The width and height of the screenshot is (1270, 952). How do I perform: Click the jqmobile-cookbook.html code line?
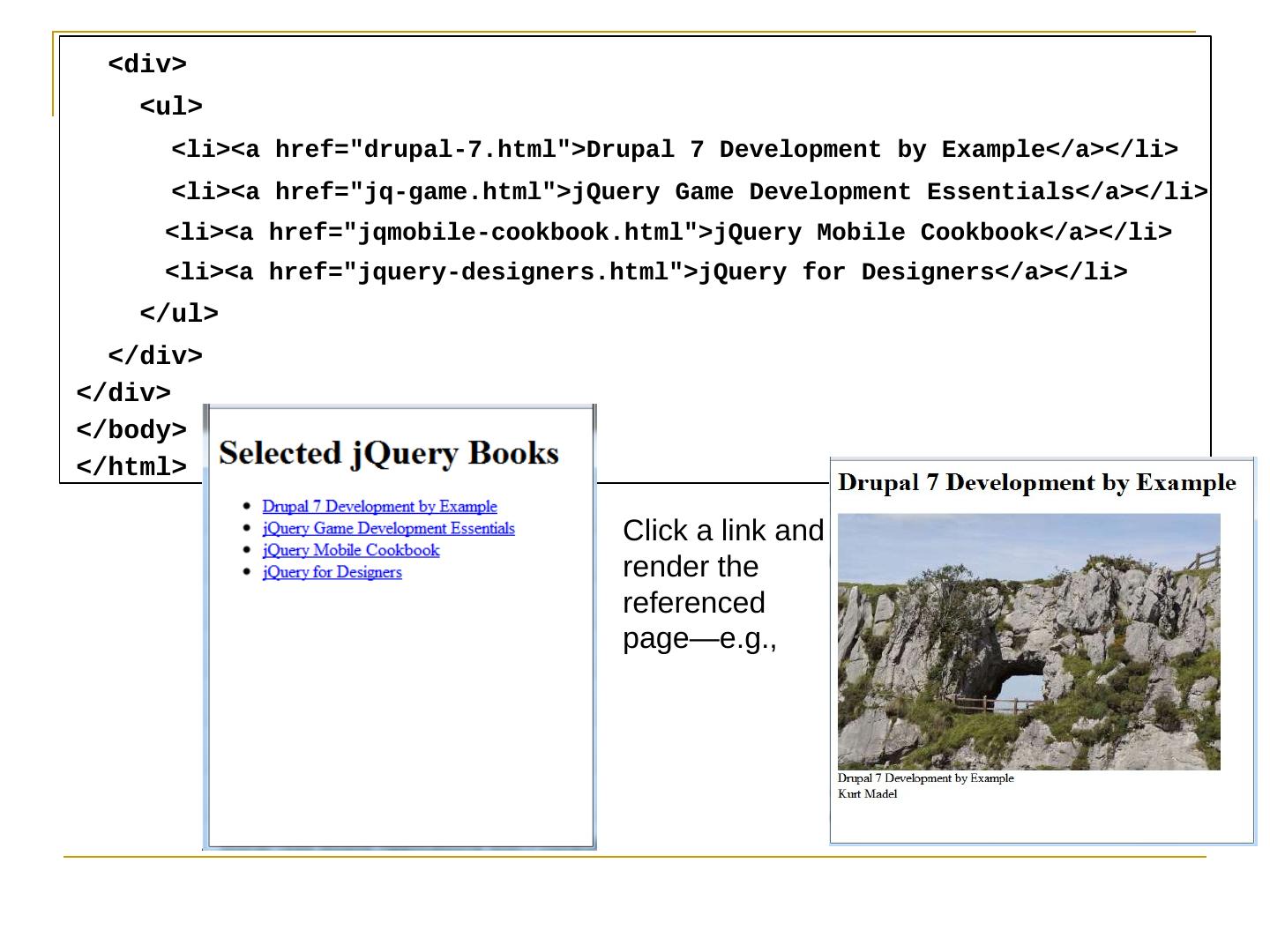tap(668, 233)
